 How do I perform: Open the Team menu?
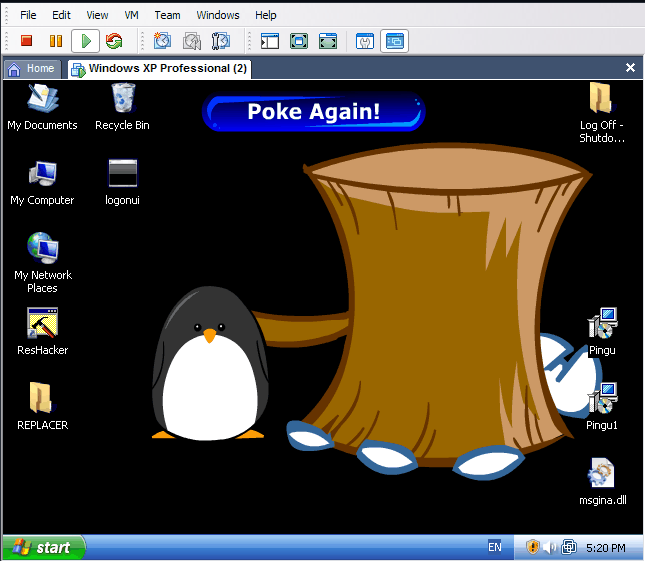(167, 15)
